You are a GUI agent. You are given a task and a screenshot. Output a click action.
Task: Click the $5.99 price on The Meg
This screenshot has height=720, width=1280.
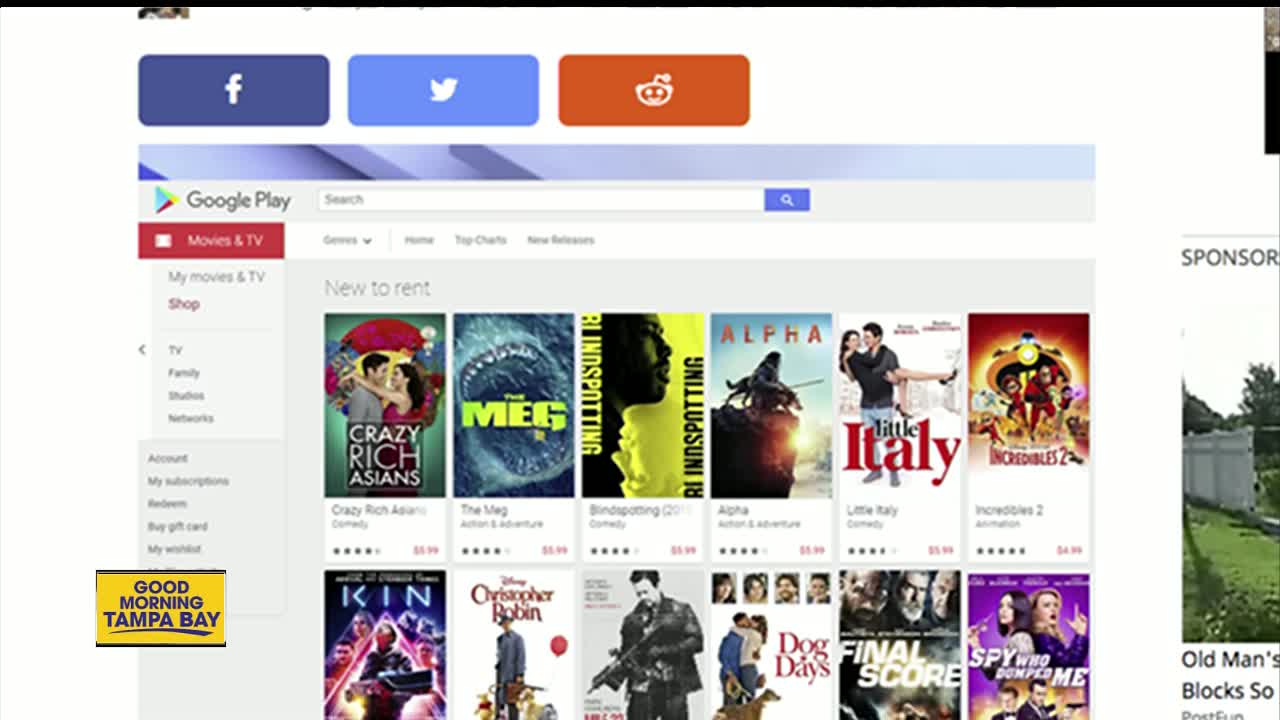click(x=554, y=551)
